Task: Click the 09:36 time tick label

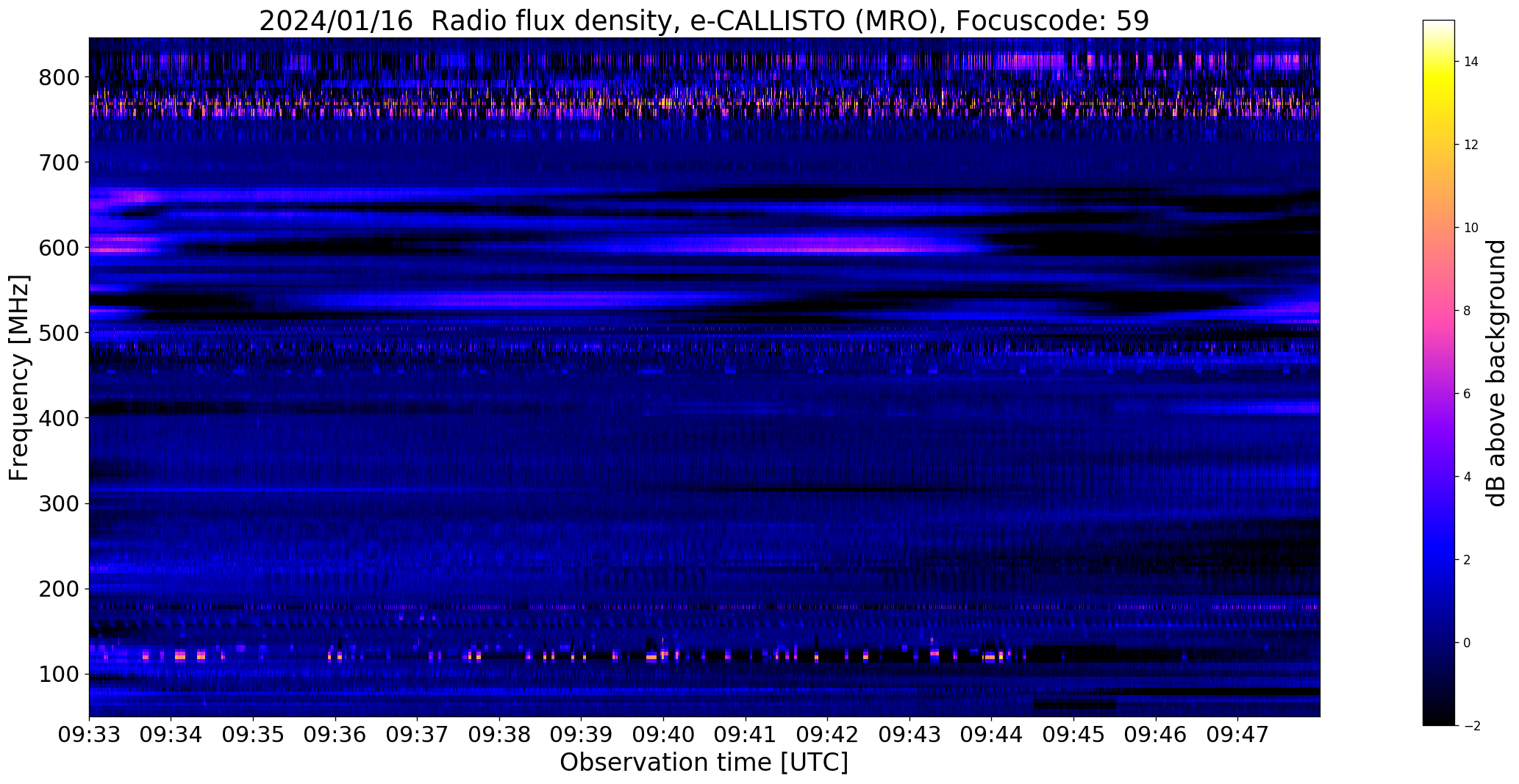Action: (x=335, y=735)
